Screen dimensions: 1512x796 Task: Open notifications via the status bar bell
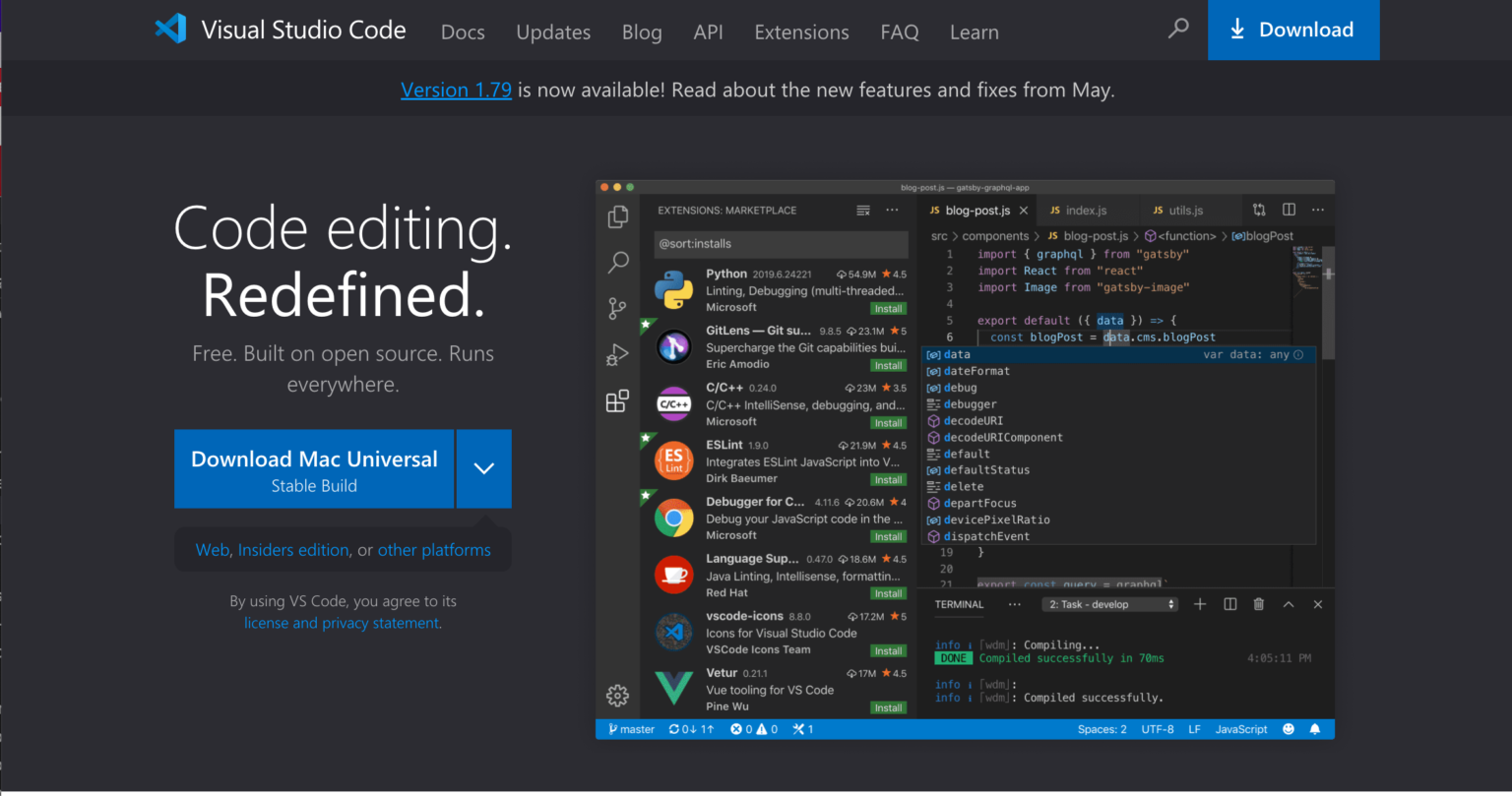[1316, 729]
